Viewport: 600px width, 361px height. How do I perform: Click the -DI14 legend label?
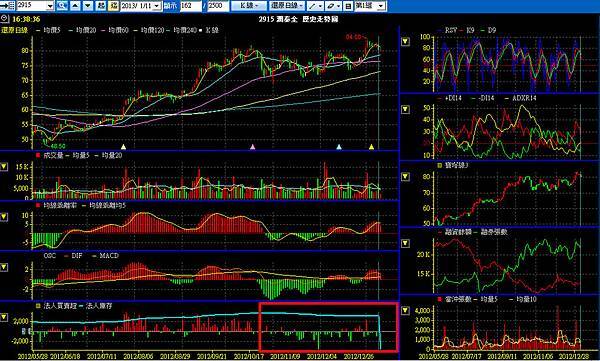click(486, 98)
